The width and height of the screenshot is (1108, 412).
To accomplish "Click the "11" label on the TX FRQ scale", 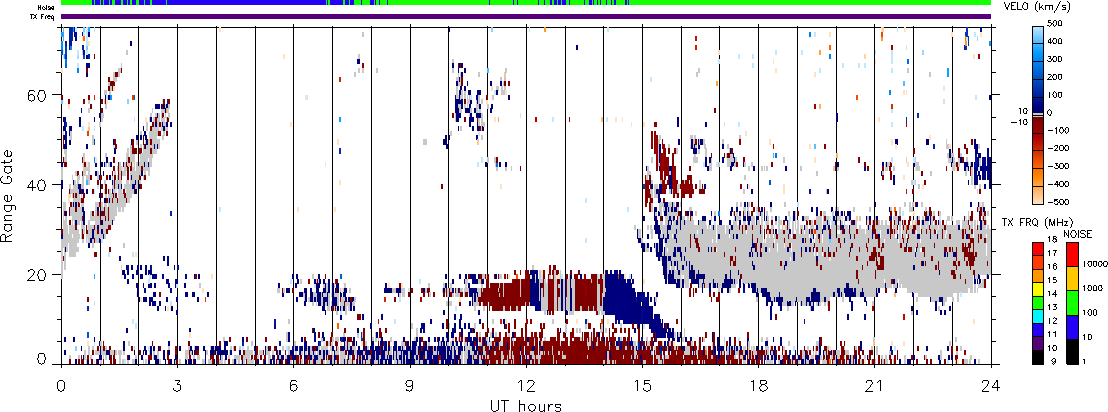I will coord(1053,334).
